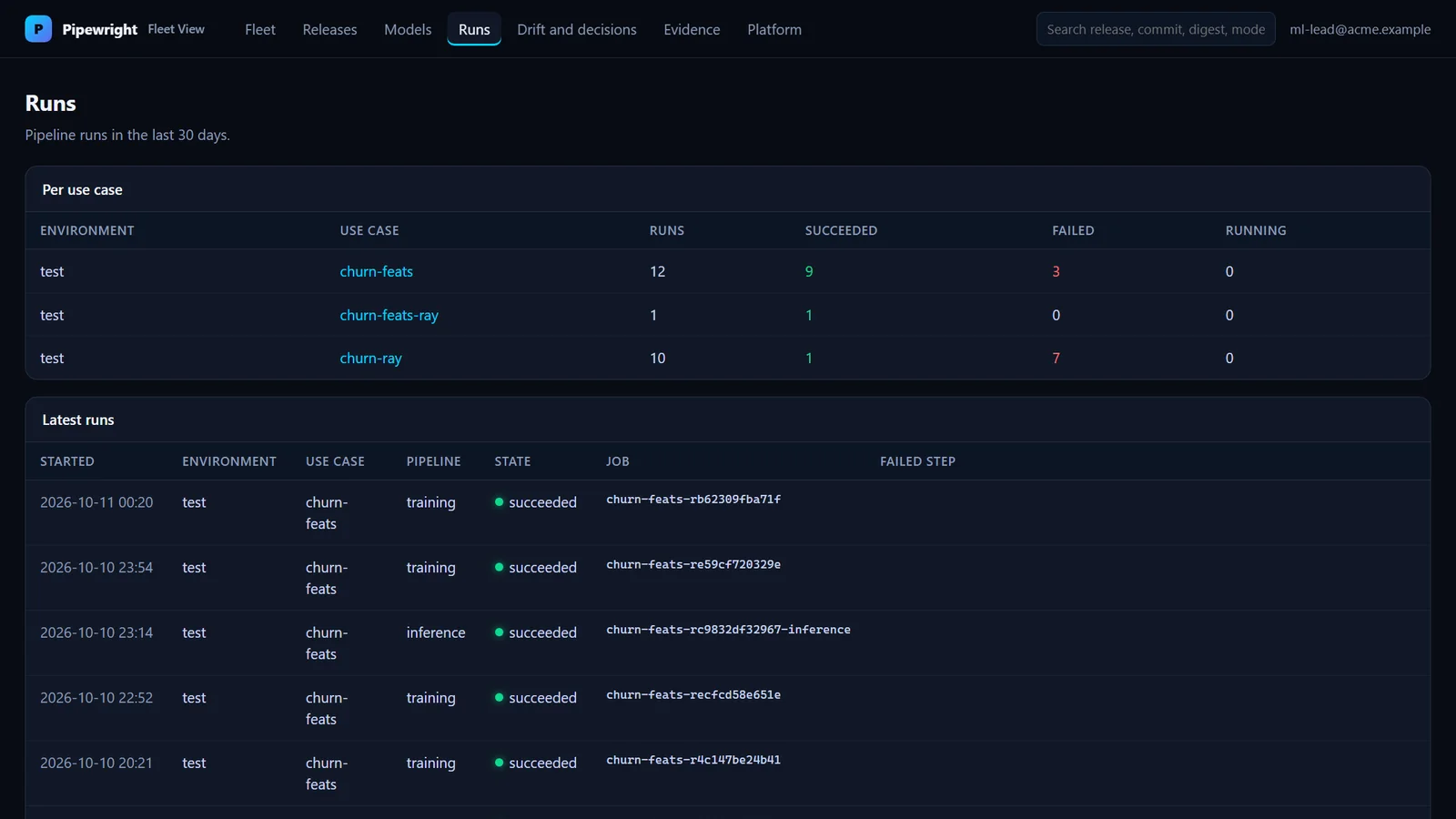Click runs count 10 for churn-ray

click(x=657, y=358)
